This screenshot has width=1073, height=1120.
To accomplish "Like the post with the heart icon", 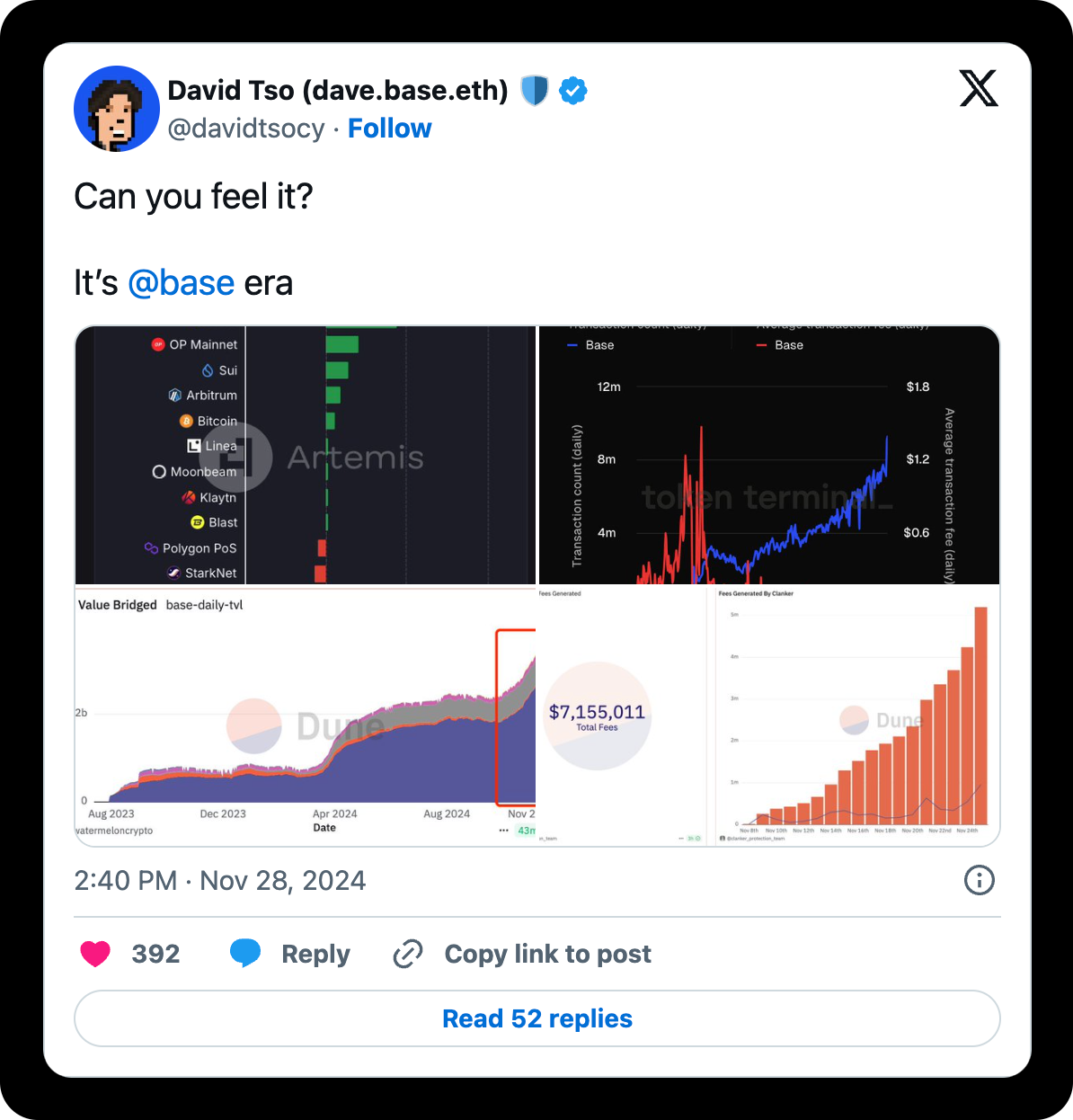I will 95,954.
